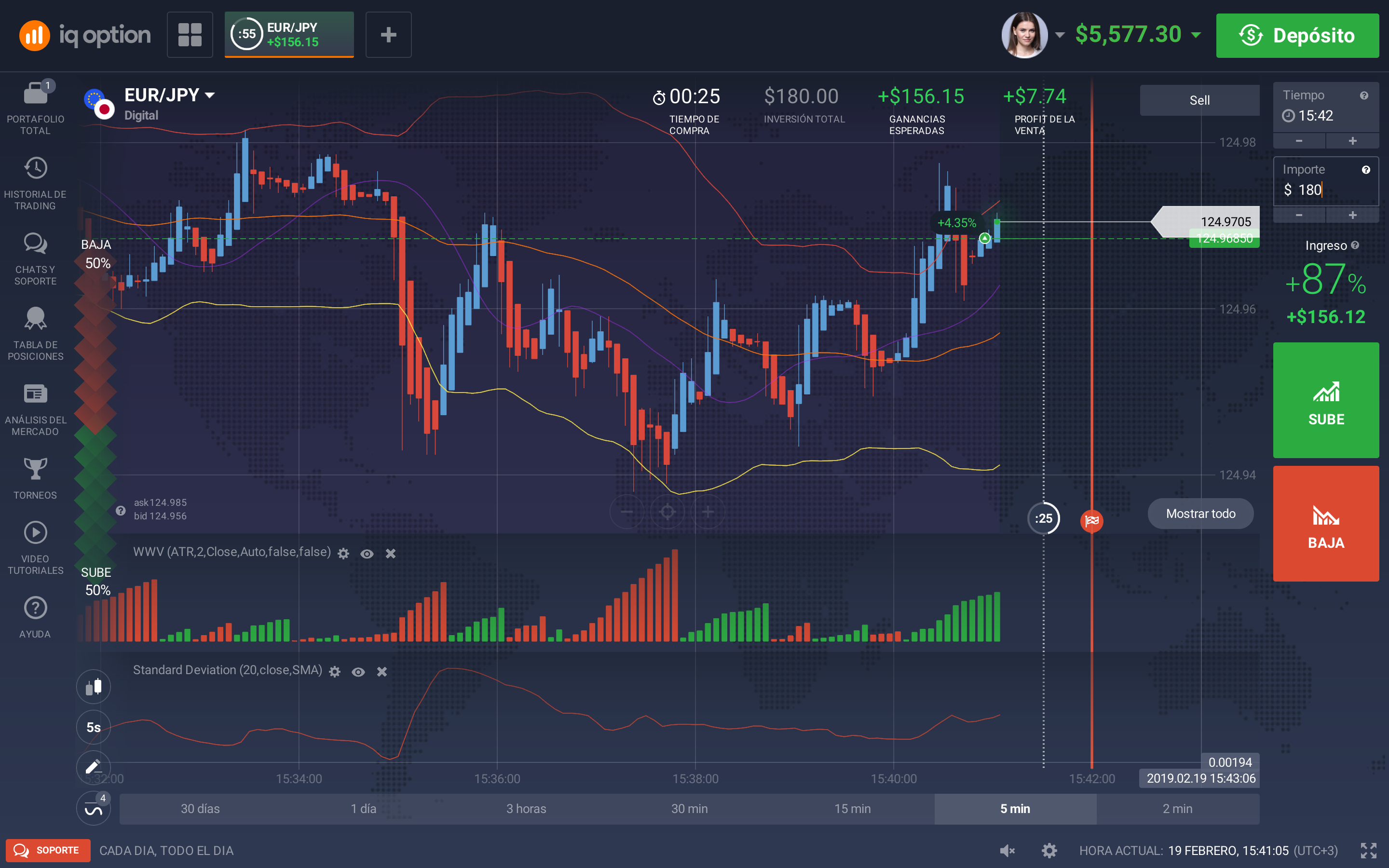This screenshot has width=1389, height=868.
Task: Click the chart zoom out minus icon
Action: pos(627,512)
